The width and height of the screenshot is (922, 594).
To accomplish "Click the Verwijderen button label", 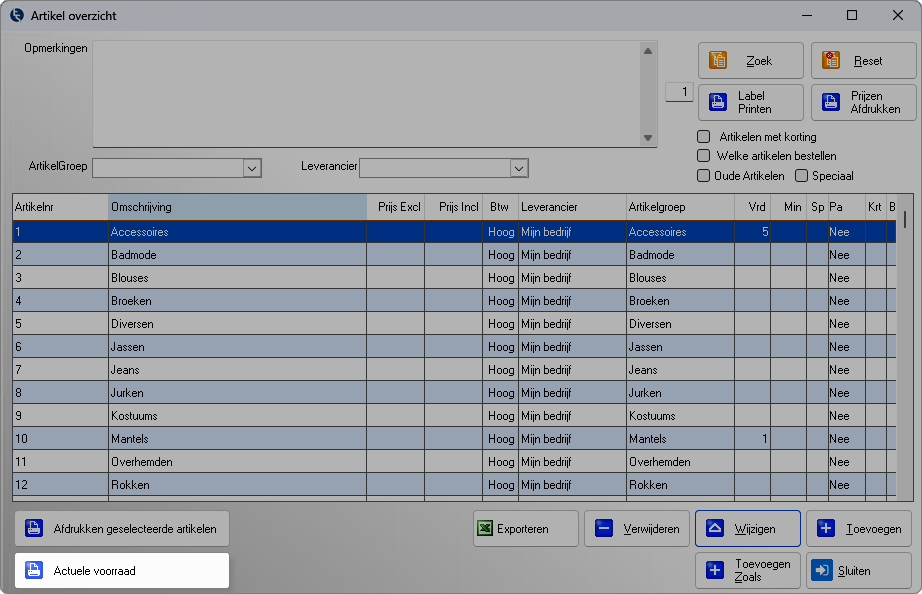I will click(652, 529).
